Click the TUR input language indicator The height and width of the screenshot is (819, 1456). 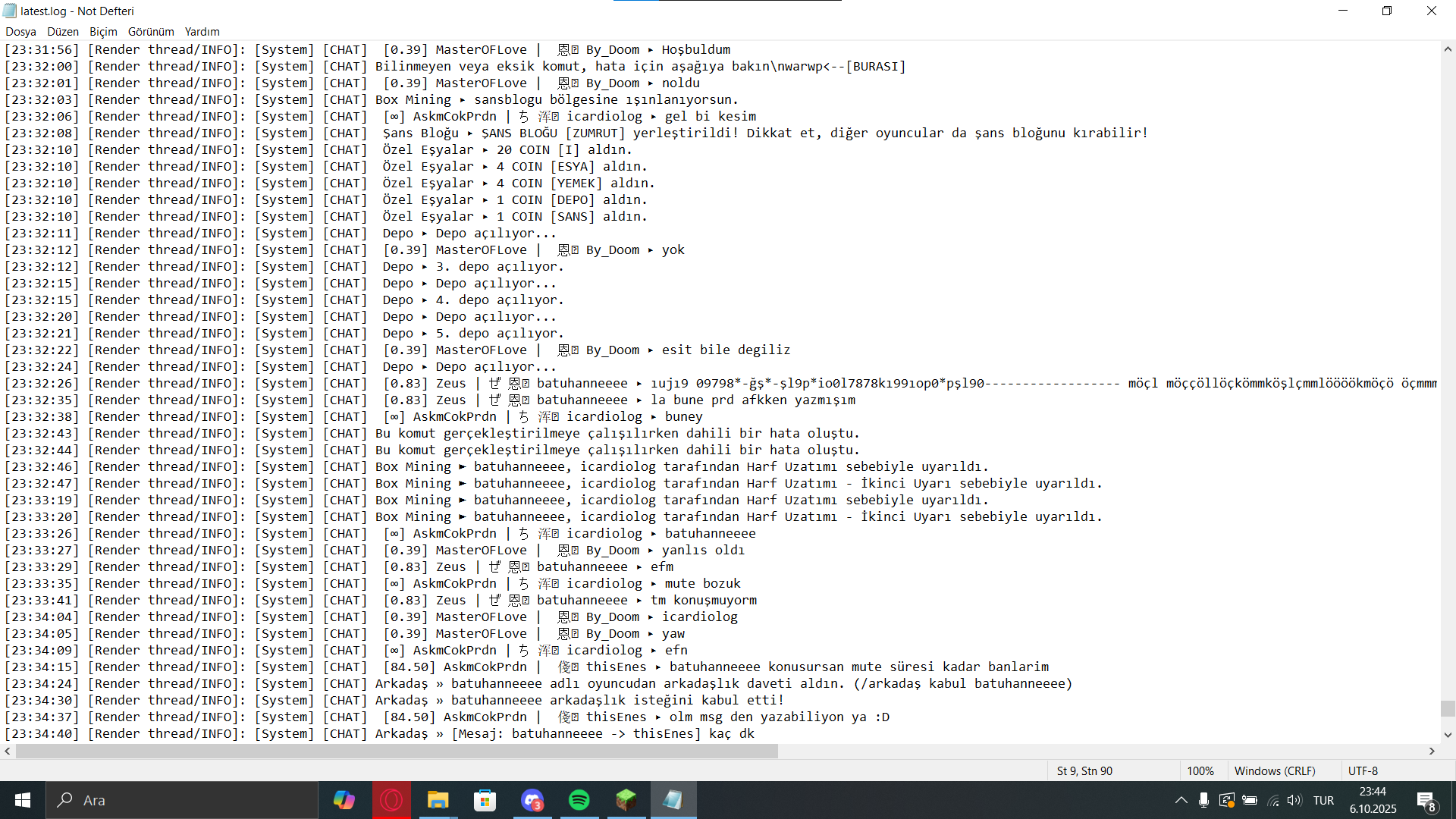[1323, 800]
